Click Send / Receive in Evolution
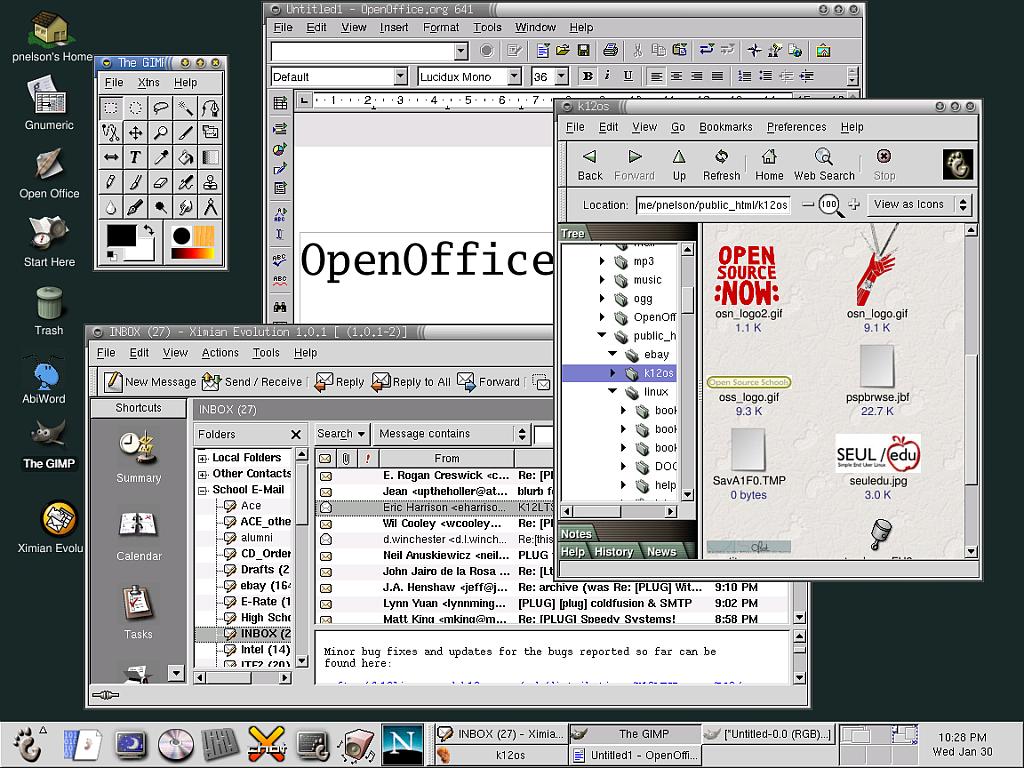The width and height of the screenshot is (1024, 768). tap(251, 381)
